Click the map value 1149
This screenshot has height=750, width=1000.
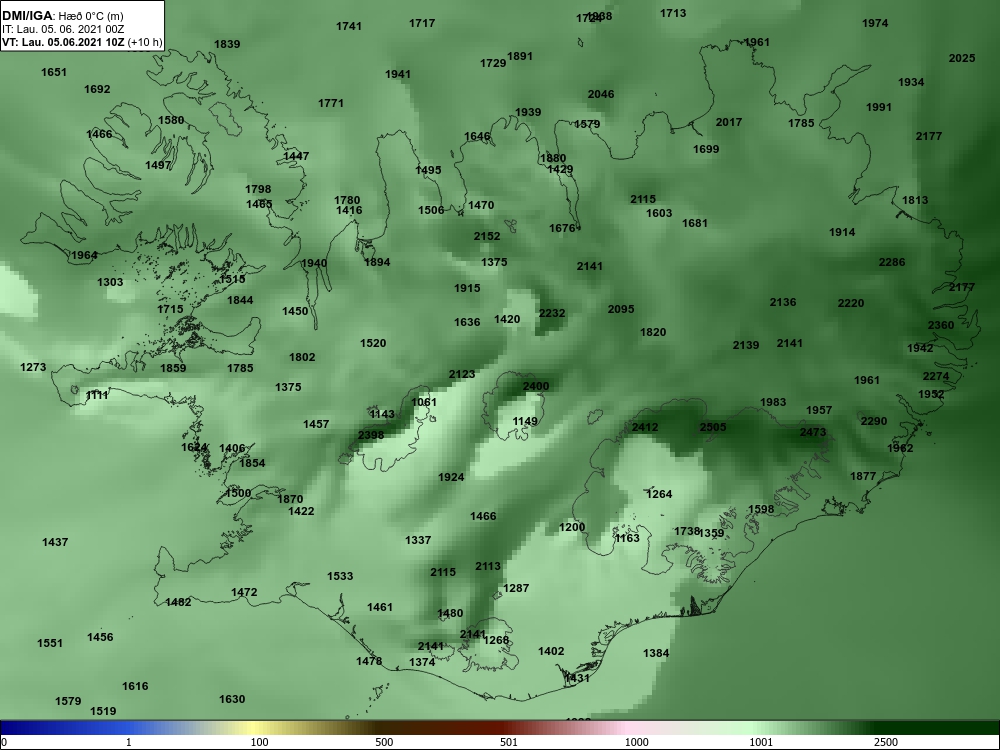click(525, 421)
